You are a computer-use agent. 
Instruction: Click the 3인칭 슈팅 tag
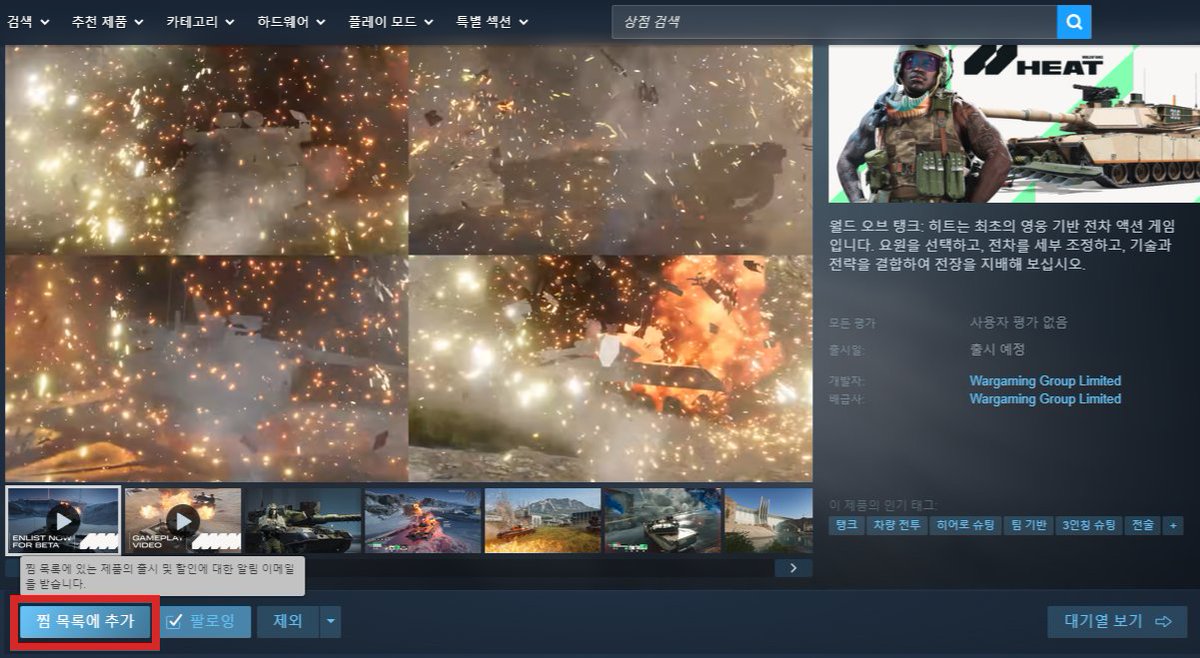1088,525
